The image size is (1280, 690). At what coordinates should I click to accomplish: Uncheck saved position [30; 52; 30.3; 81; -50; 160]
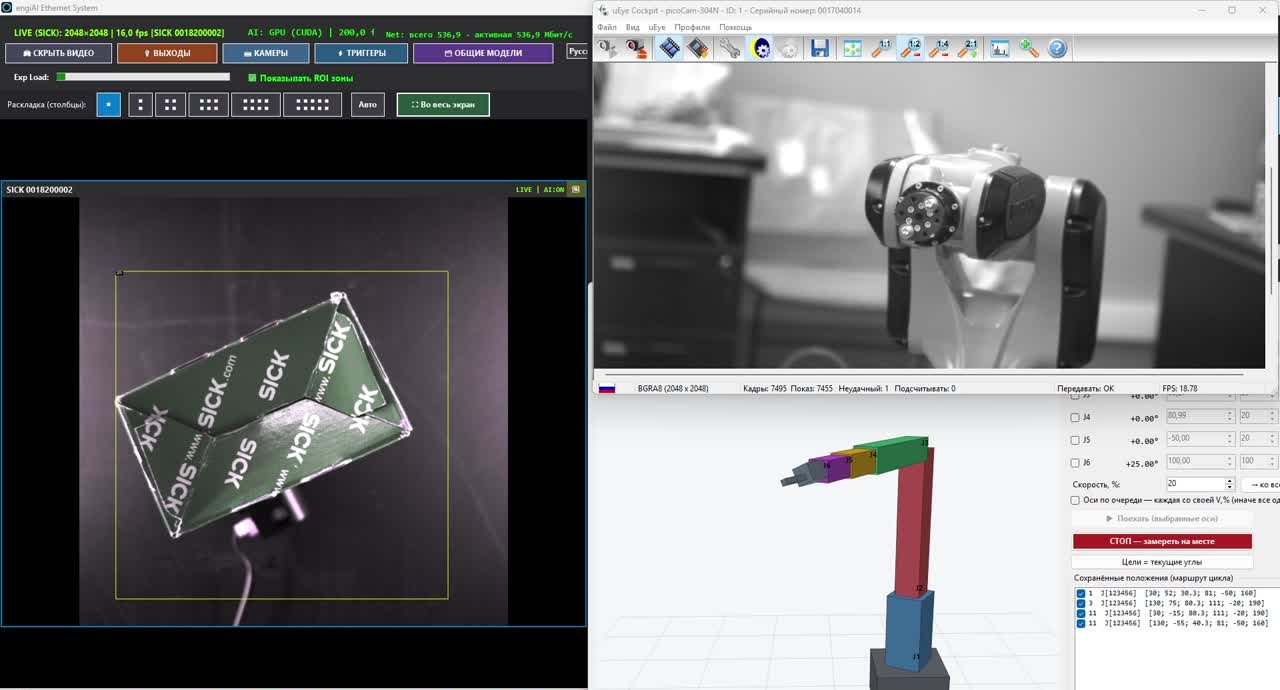(1081, 593)
